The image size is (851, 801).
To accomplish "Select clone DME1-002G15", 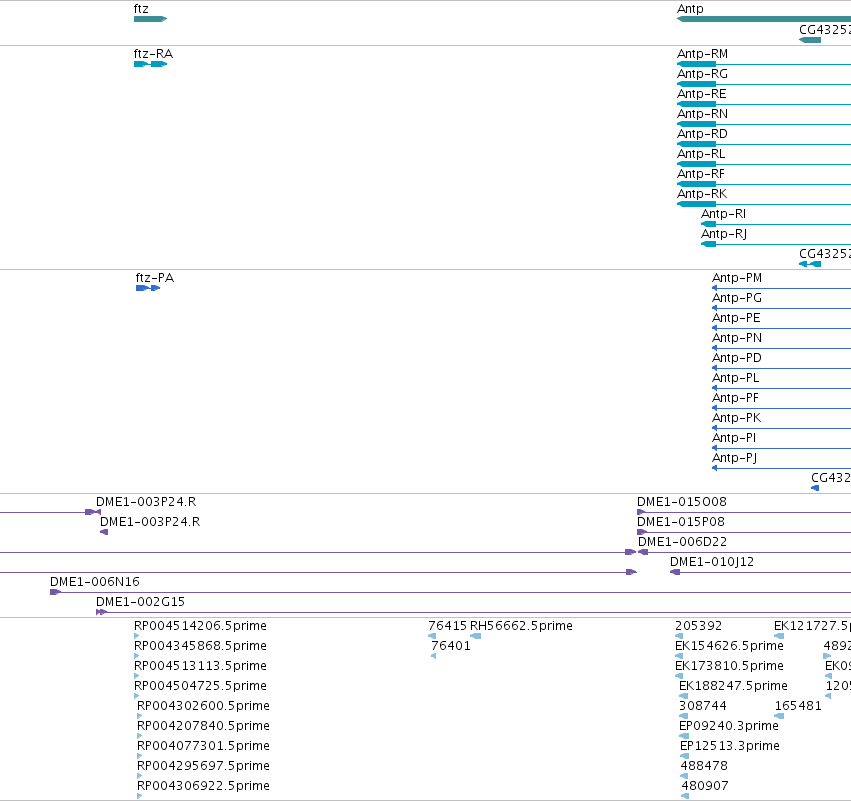I will click(x=141, y=602).
